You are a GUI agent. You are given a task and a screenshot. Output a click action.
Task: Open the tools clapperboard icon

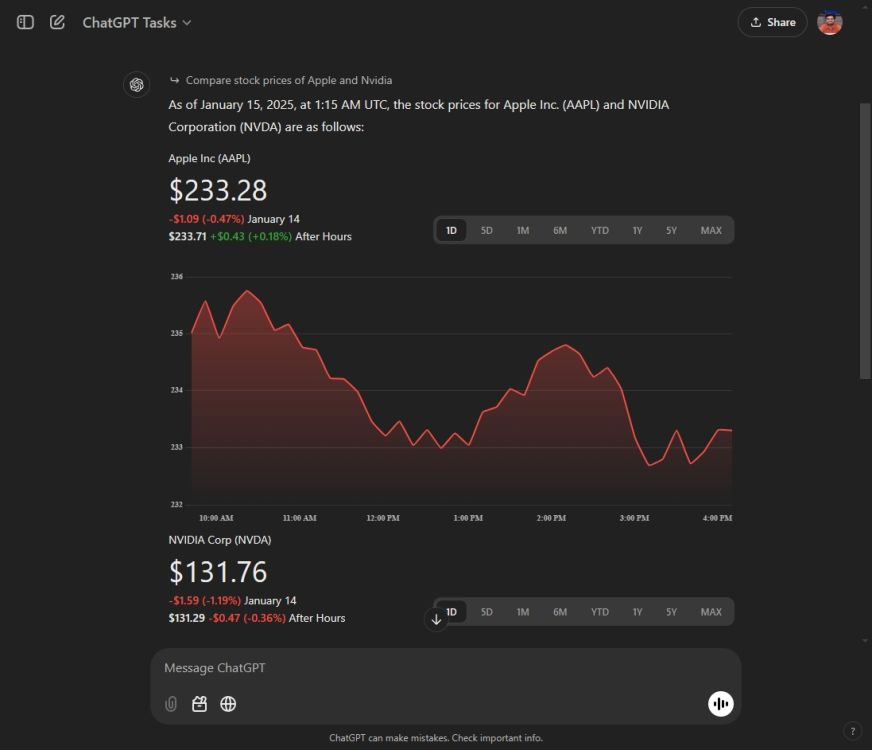coord(199,704)
